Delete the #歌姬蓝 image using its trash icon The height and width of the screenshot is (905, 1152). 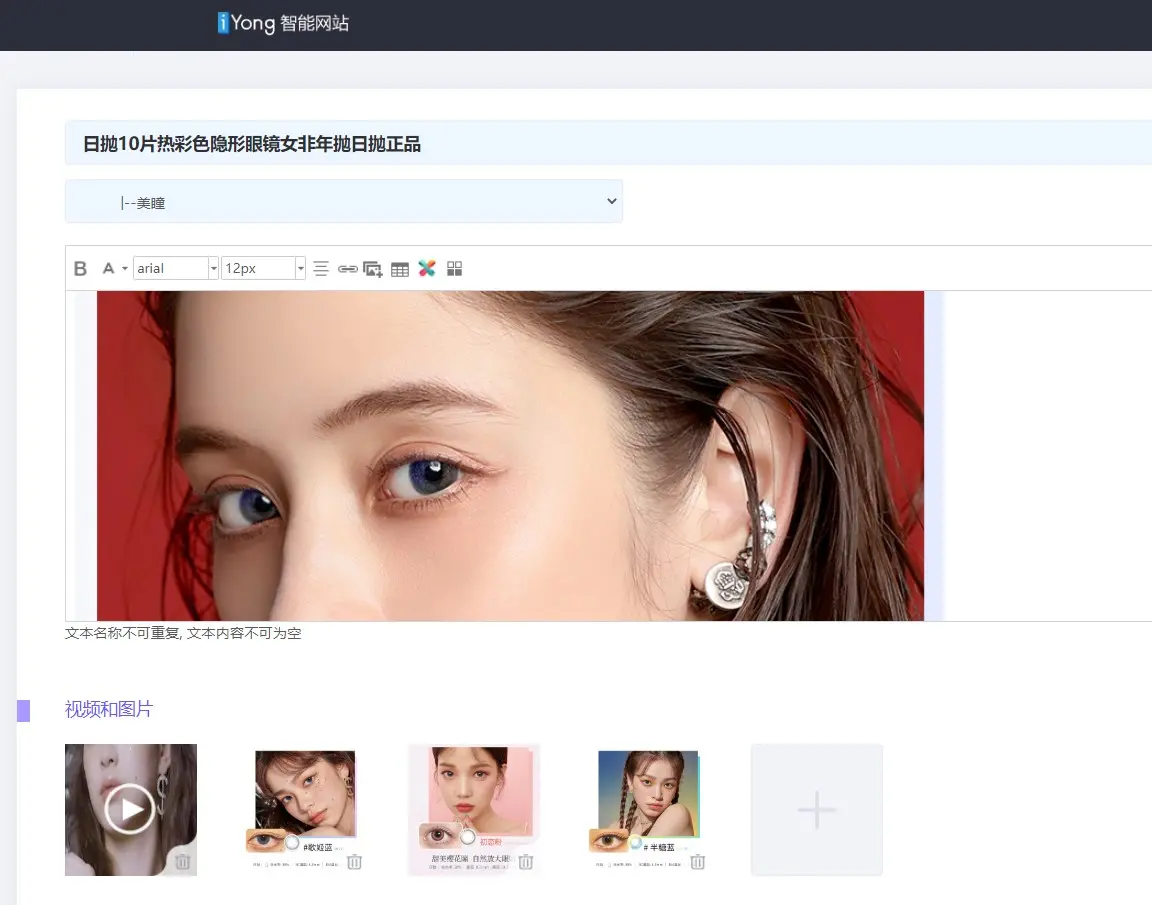tap(354, 862)
